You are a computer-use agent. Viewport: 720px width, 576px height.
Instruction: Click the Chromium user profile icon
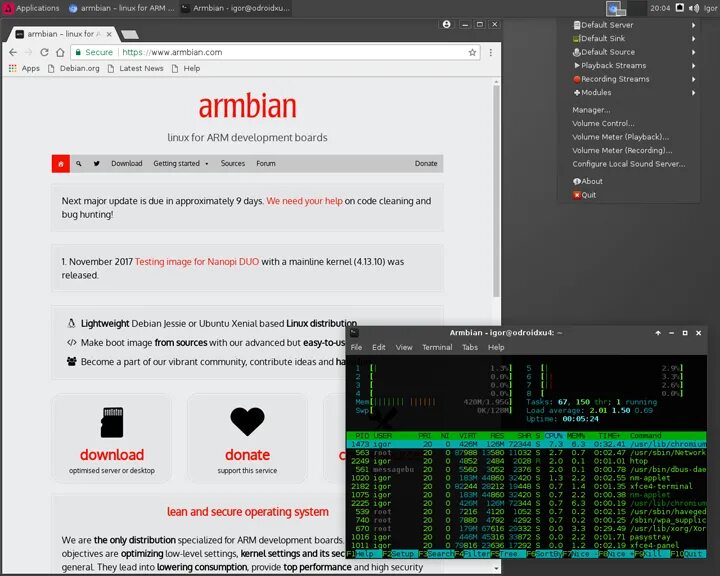[446, 24]
